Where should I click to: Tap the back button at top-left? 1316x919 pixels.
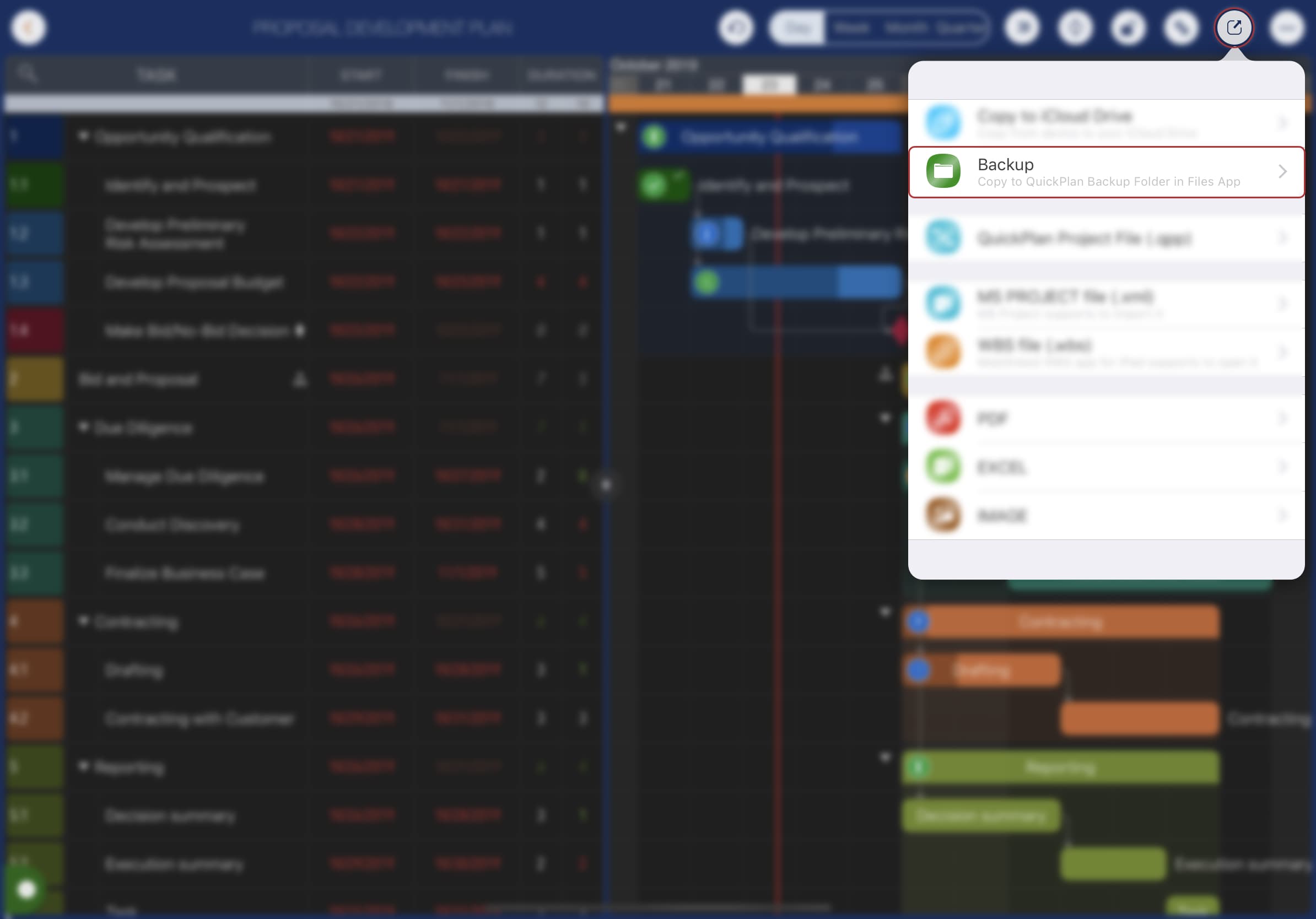point(28,28)
